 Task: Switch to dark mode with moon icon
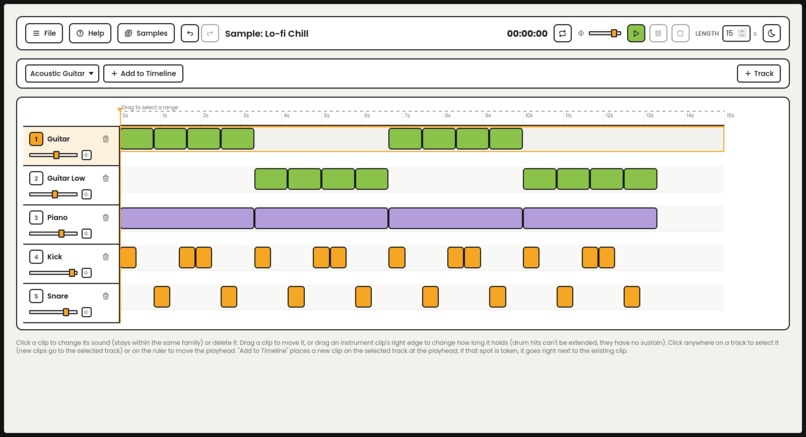tap(772, 33)
